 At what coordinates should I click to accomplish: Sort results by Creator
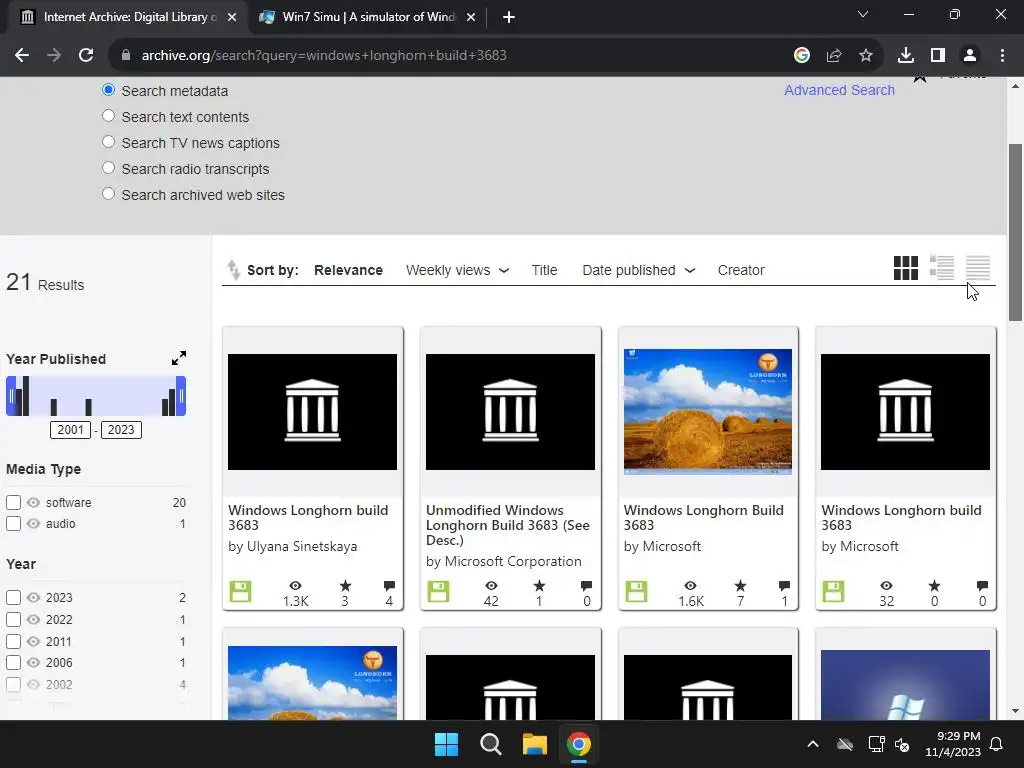[x=741, y=270]
